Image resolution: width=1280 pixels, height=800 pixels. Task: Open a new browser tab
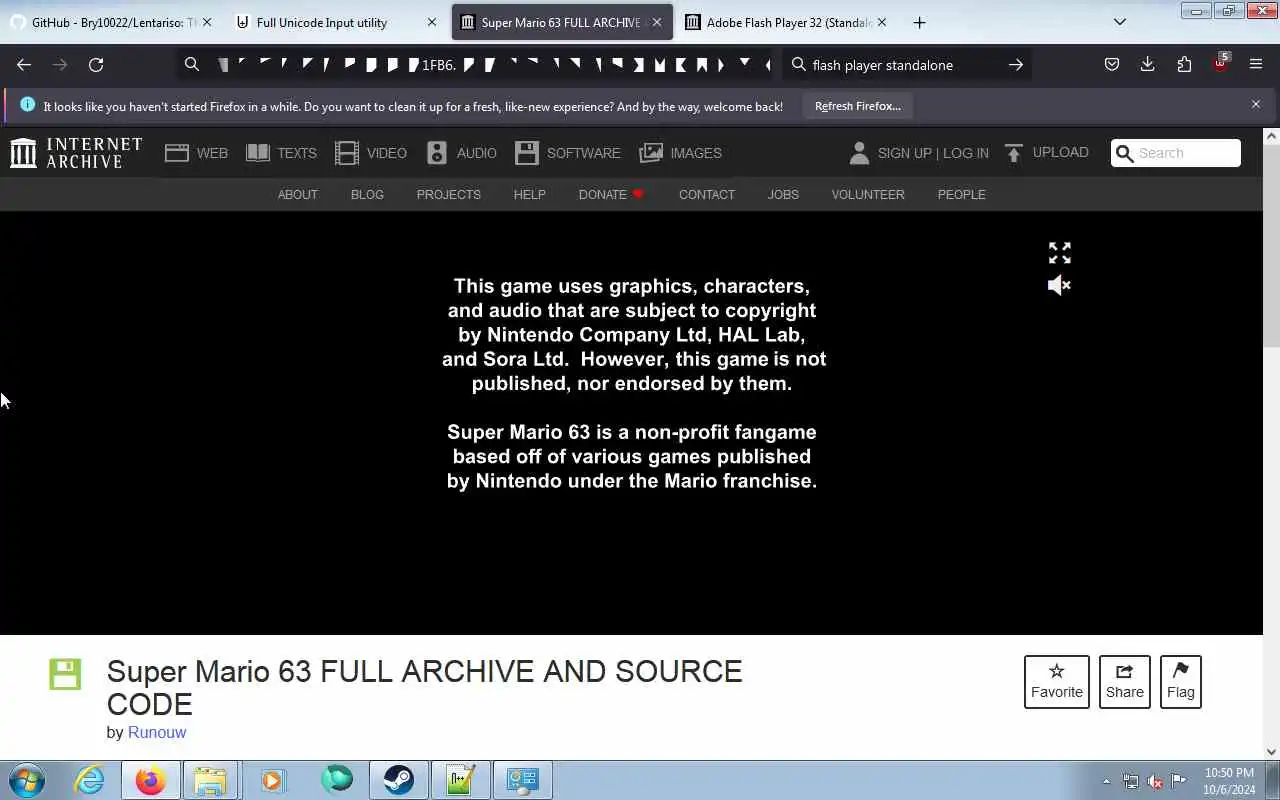pos(919,22)
